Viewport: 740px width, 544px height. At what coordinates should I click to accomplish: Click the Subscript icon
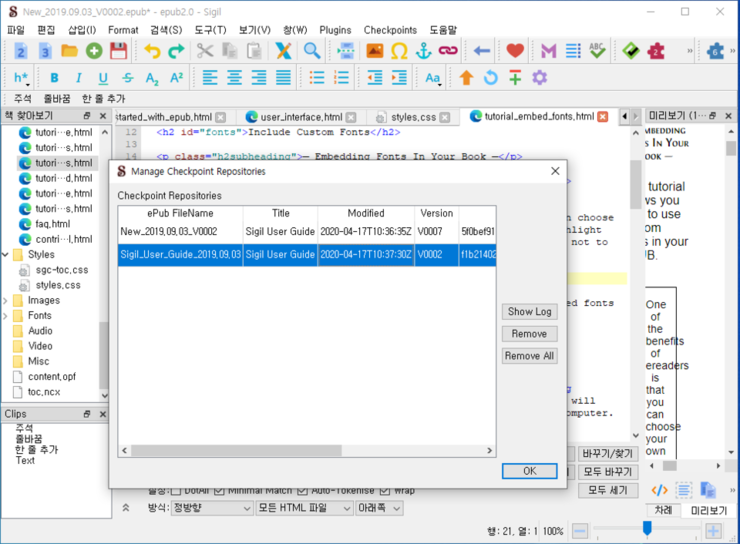(152, 78)
